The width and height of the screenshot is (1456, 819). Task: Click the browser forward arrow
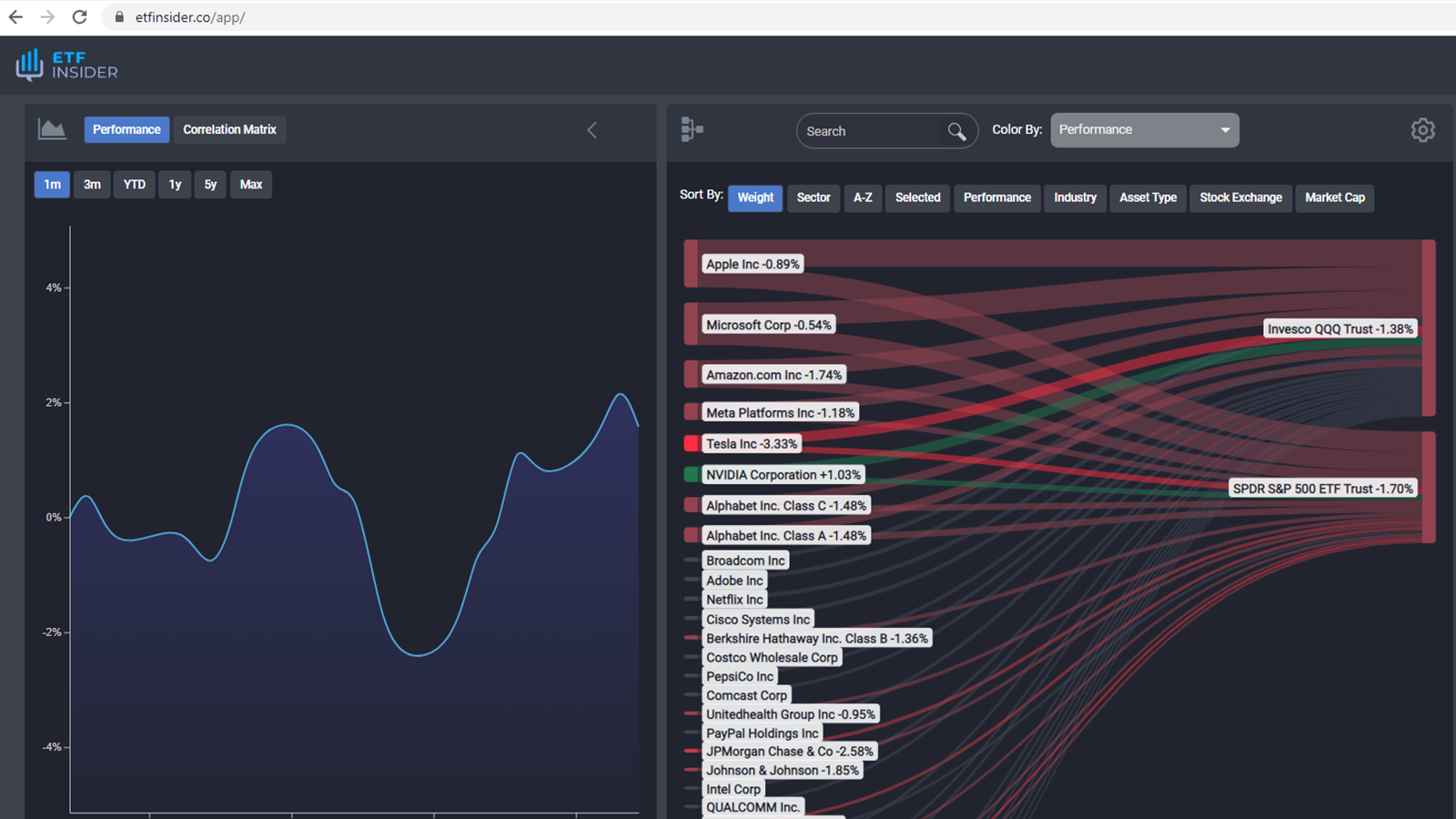[x=47, y=17]
